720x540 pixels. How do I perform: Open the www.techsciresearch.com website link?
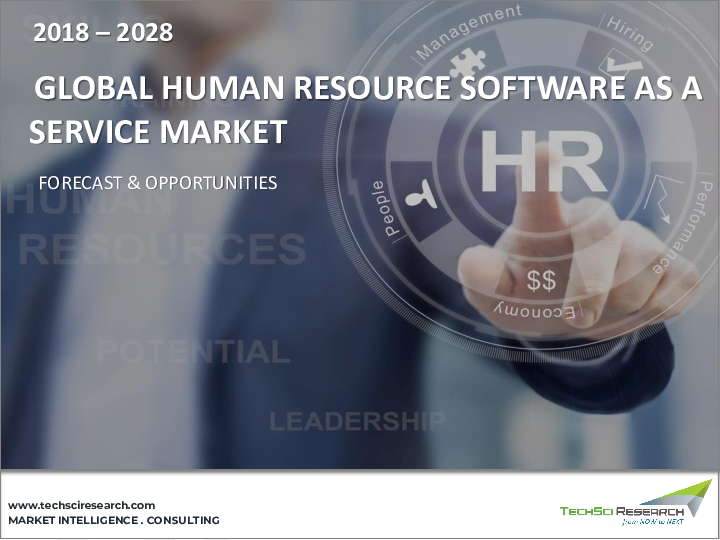(x=81, y=506)
